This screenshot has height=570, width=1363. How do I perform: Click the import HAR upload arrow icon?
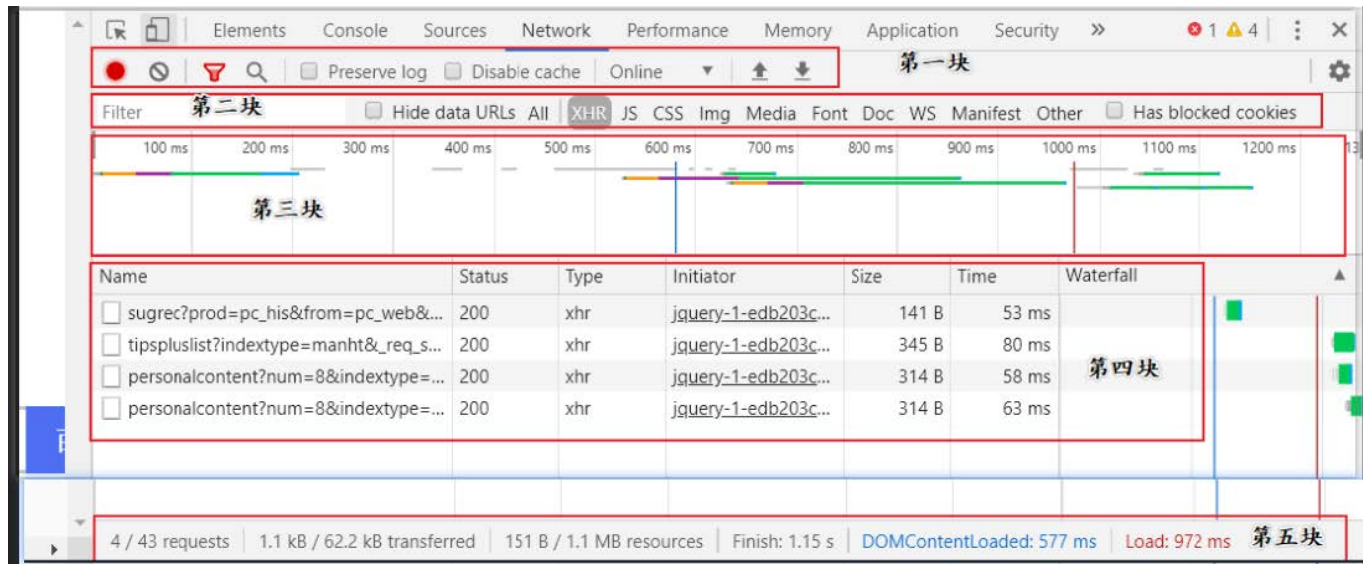coord(759,71)
